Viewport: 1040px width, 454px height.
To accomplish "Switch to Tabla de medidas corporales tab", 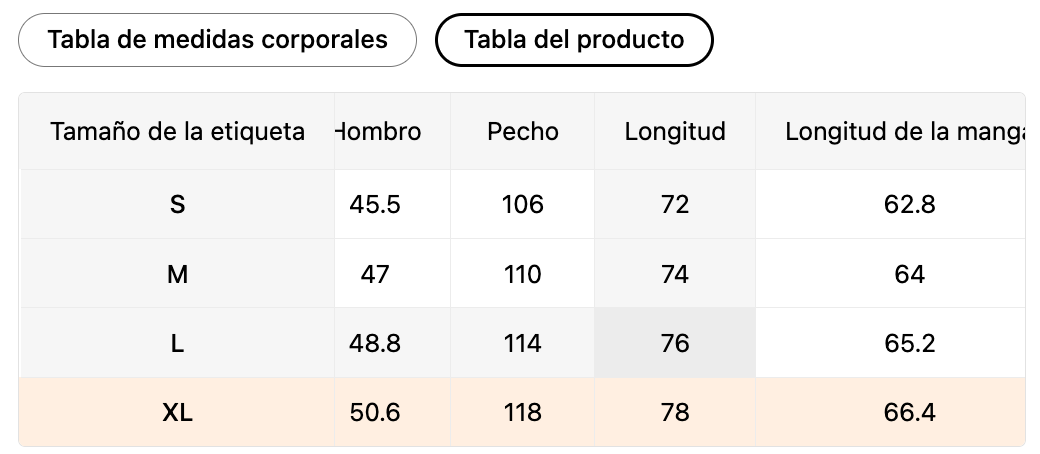I will (x=217, y=40).
